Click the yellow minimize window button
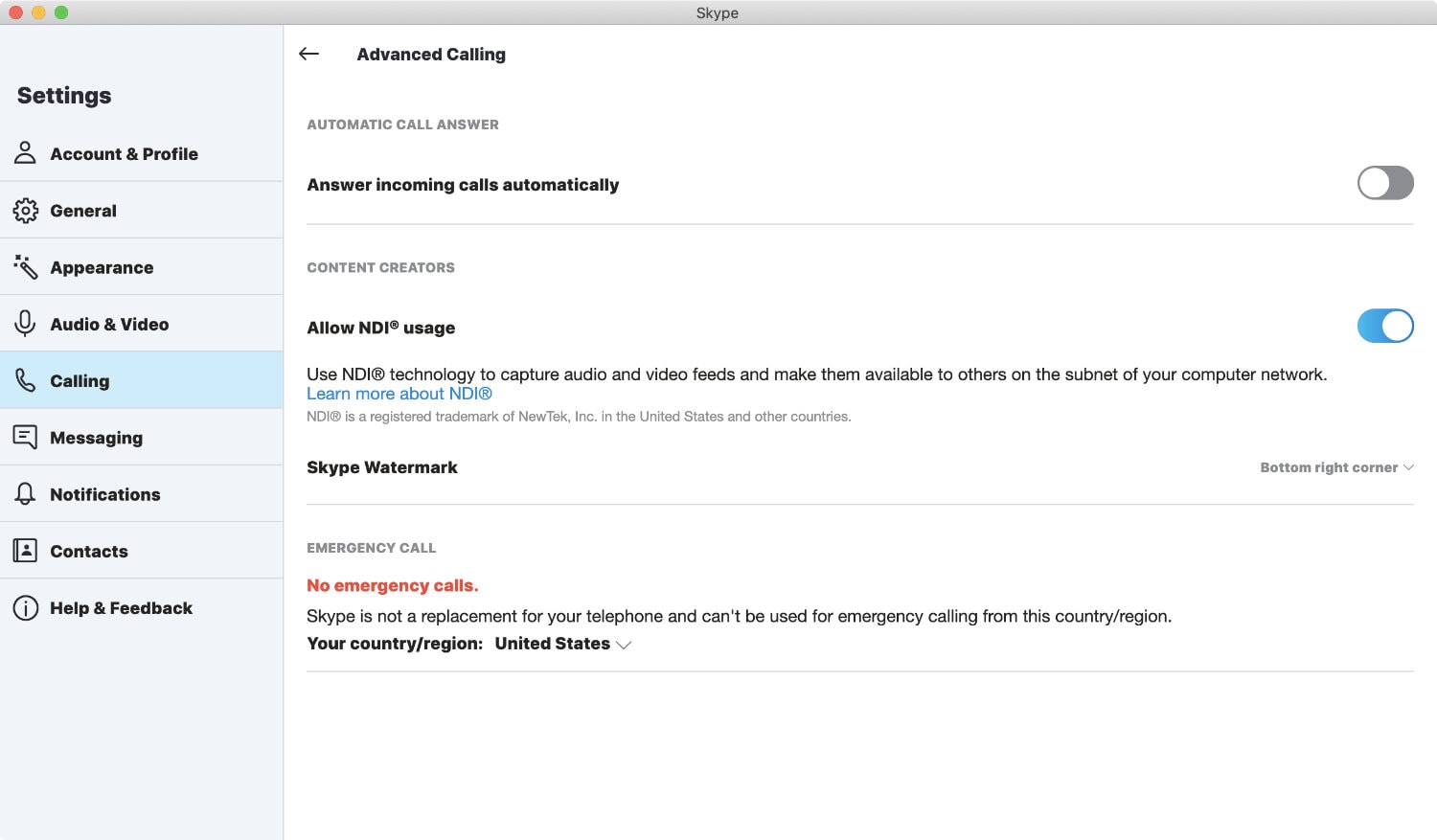The width and height of the screenshot is (1437, 840). [x=38, y=12]
